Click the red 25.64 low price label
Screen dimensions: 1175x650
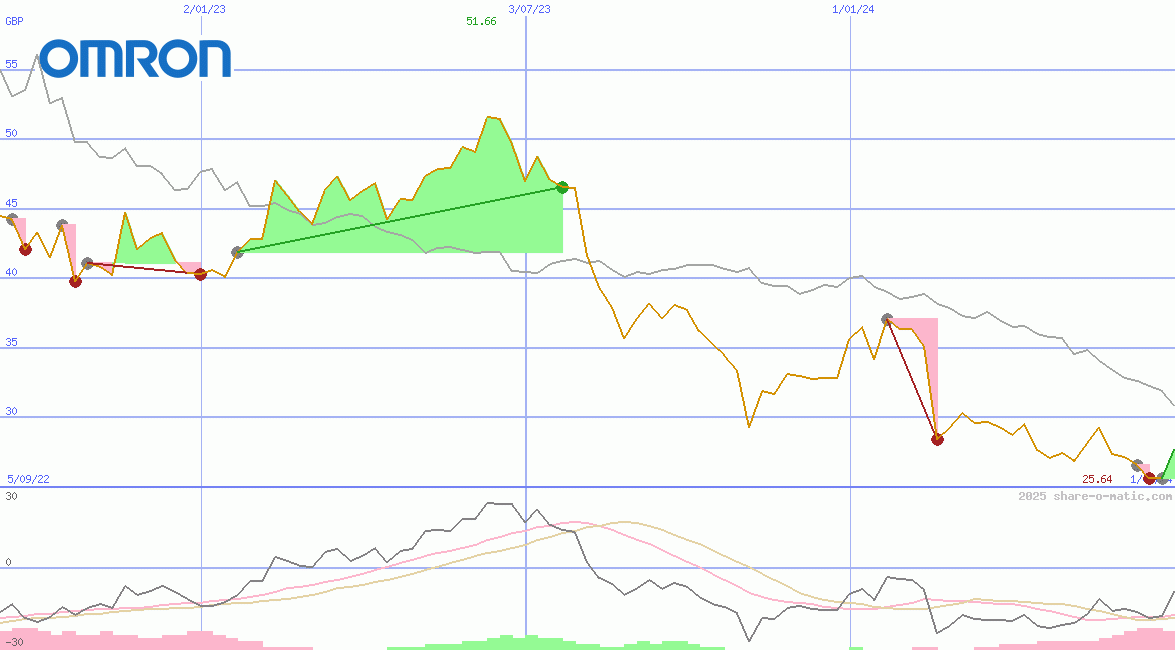[x=1097, y=479]
